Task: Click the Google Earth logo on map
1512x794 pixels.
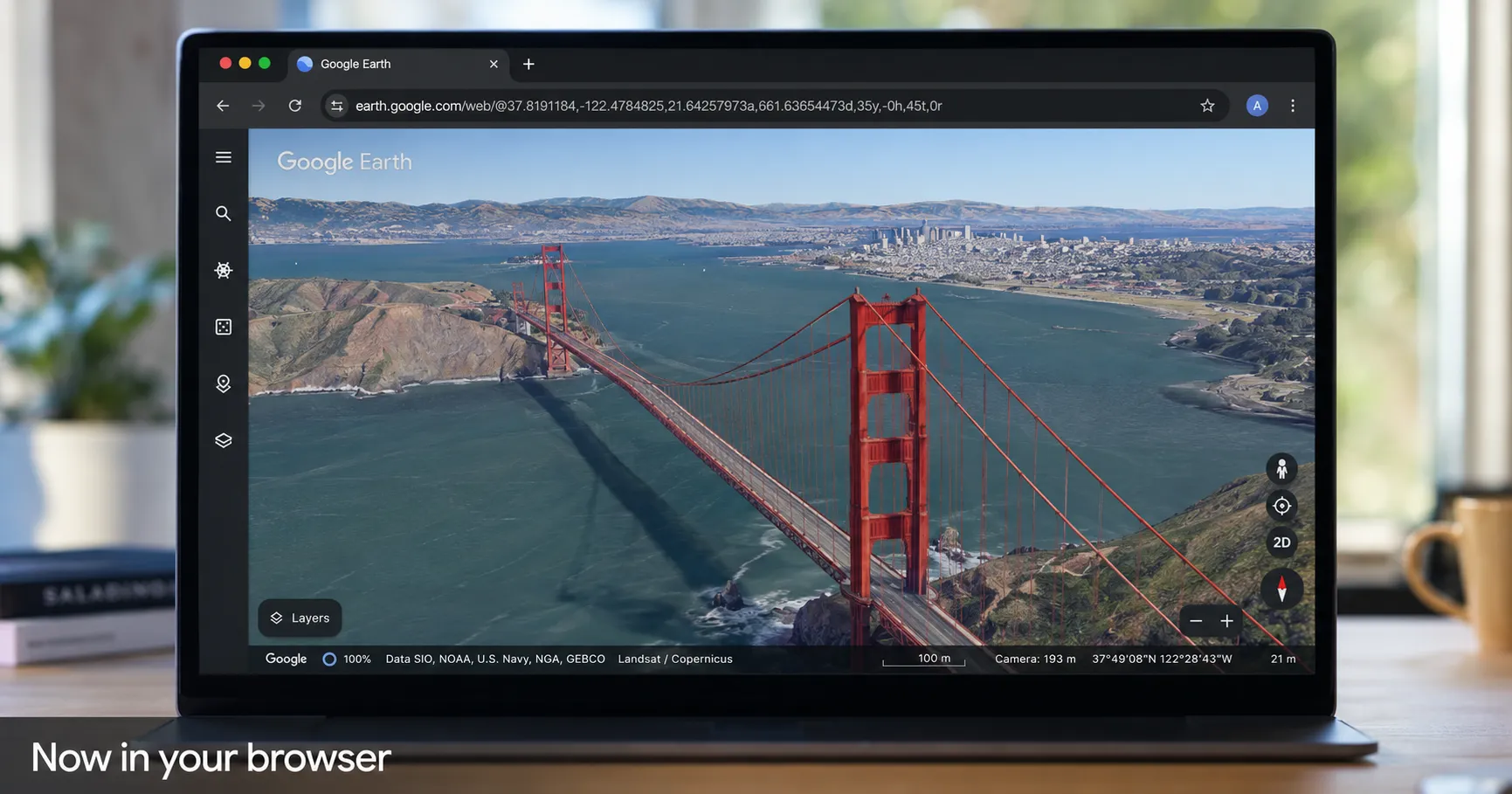Action: (x=344, y=162)
